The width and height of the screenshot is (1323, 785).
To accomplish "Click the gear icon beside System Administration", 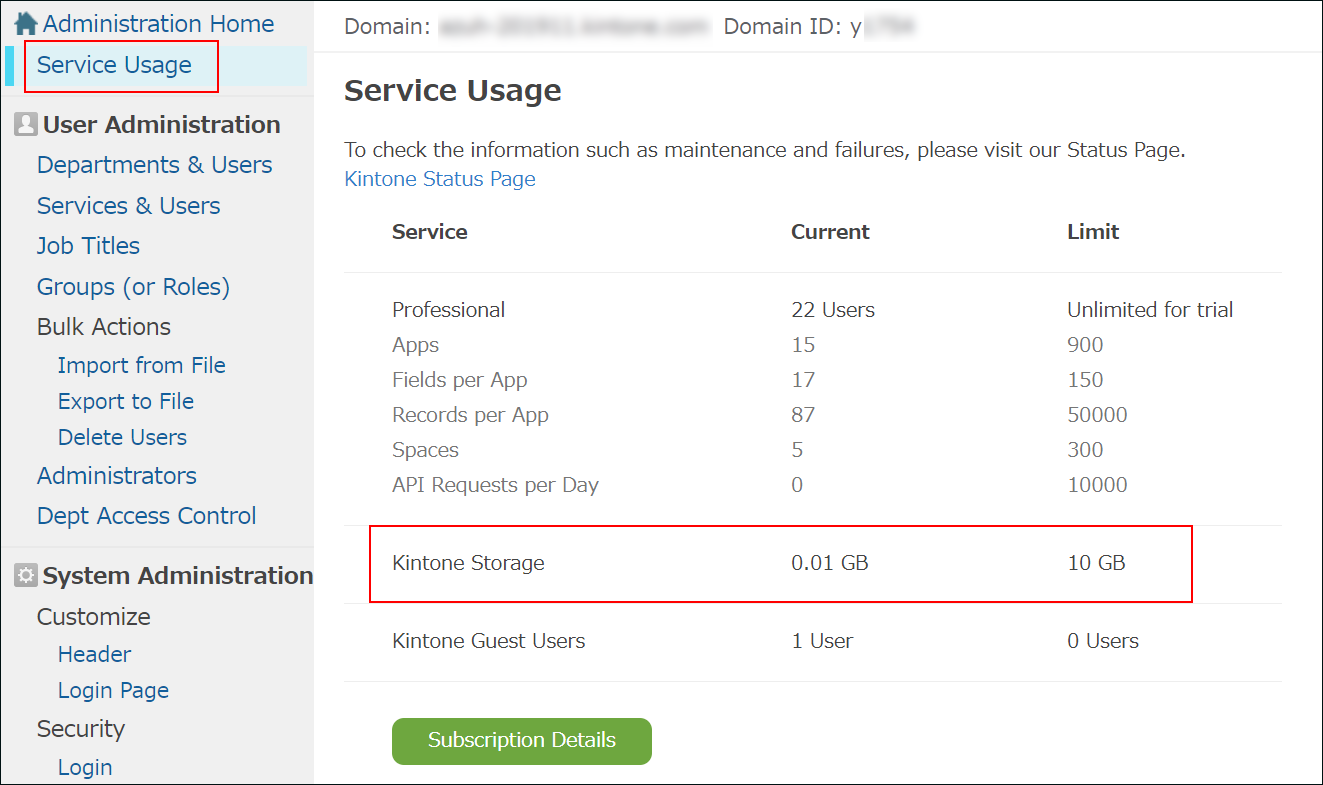I will pyautogui.click(x=24, y=575).
